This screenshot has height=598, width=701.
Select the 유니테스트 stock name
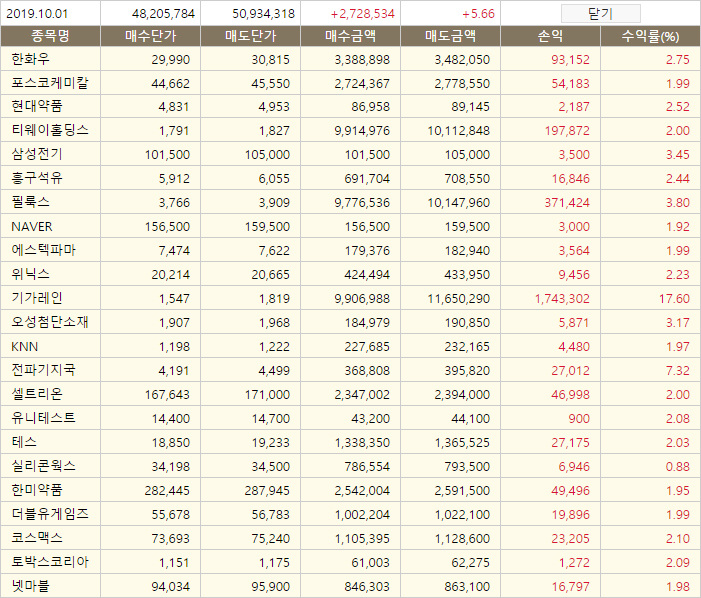click(x=43, y=418)
